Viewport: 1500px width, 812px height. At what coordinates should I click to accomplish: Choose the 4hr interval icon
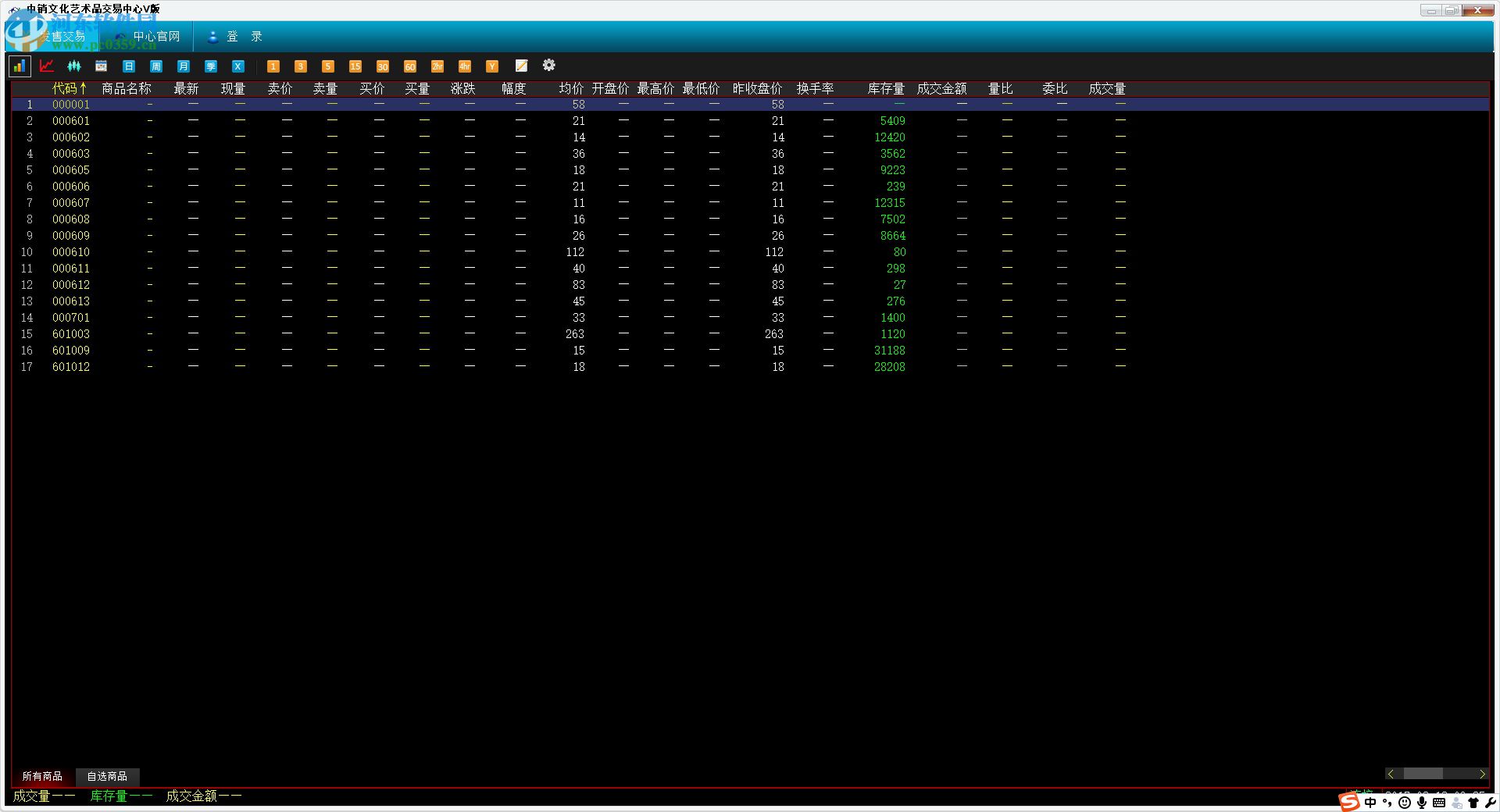click(465, 66)
